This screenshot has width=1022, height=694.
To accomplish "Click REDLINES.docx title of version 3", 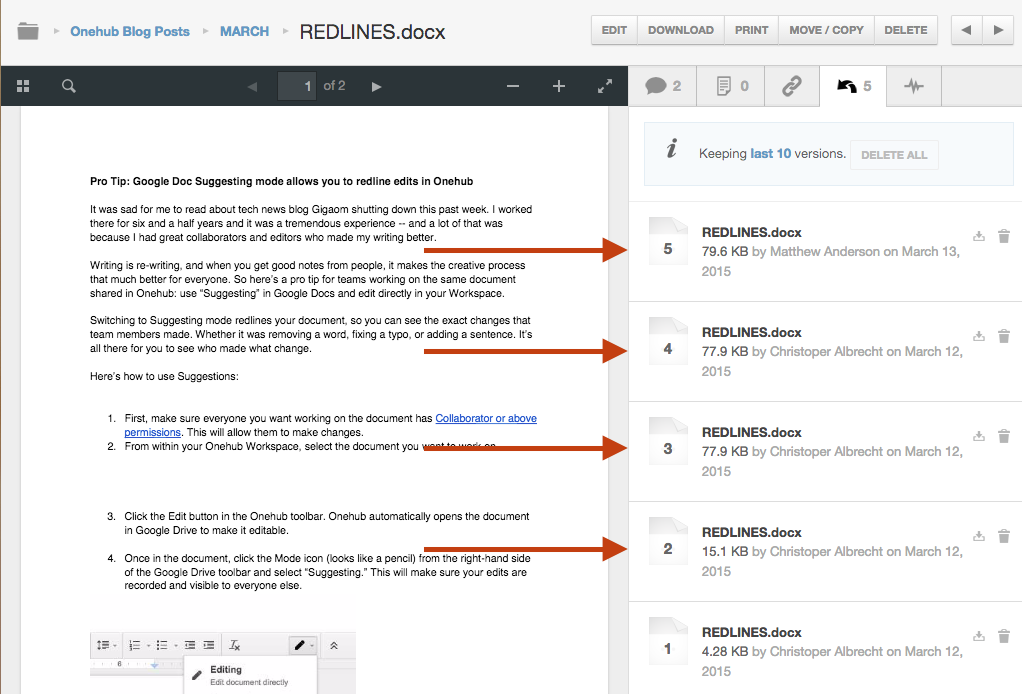I will [x=752, y=432].
